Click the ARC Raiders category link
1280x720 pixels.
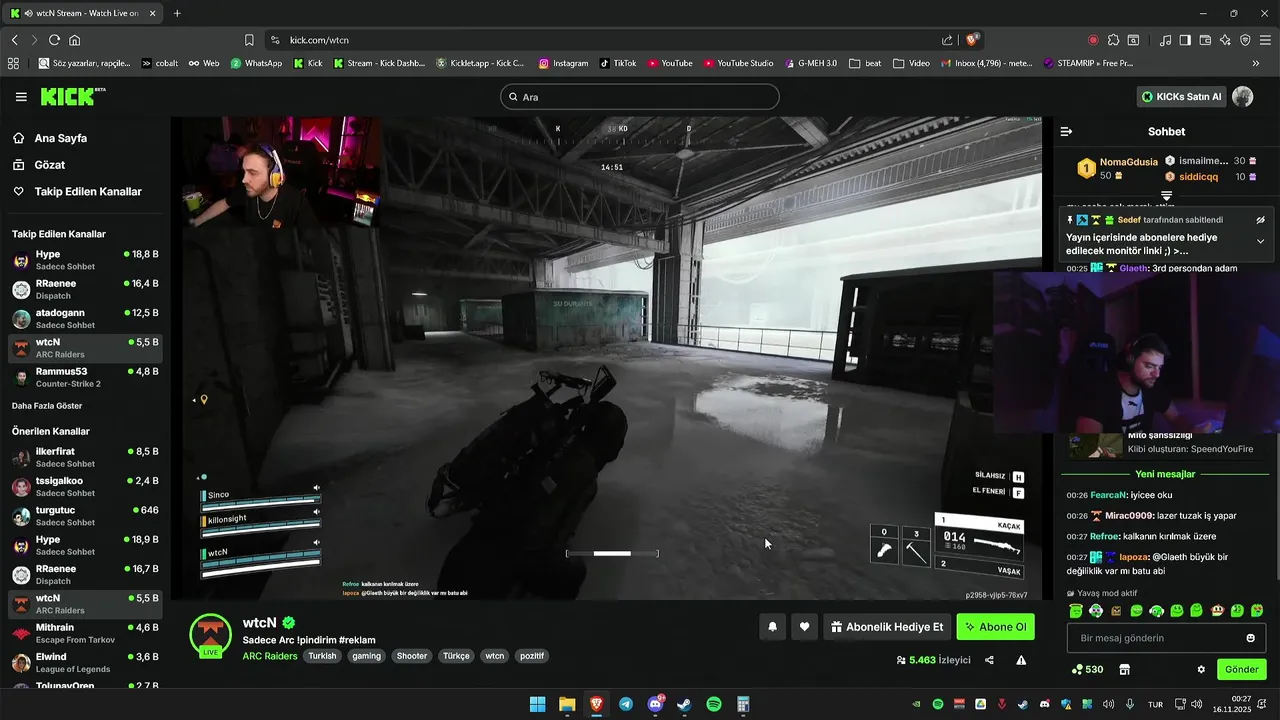(269, 656)
